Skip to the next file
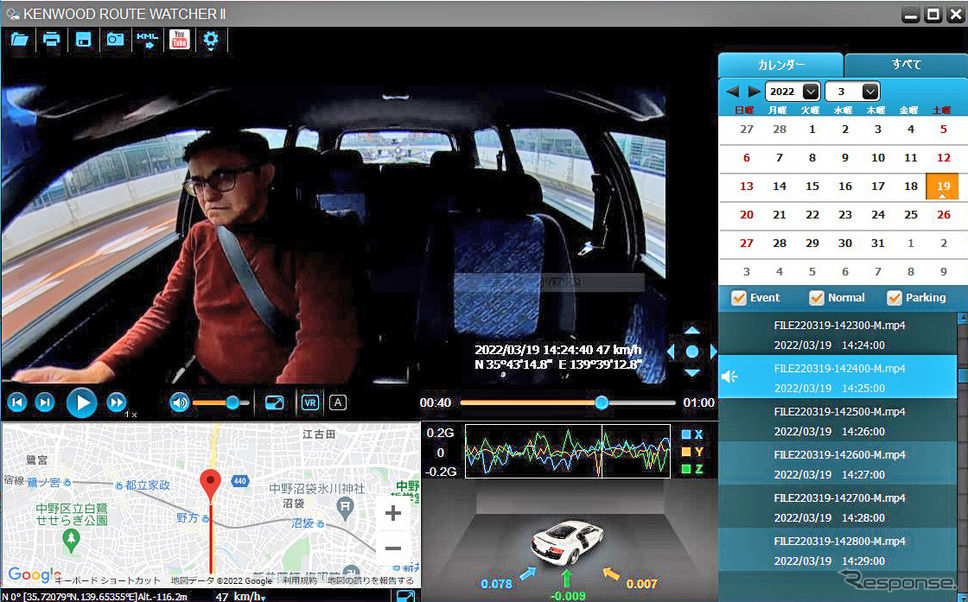Image resolution: width=968 pixels, height=602 pixels. (44, 403)
